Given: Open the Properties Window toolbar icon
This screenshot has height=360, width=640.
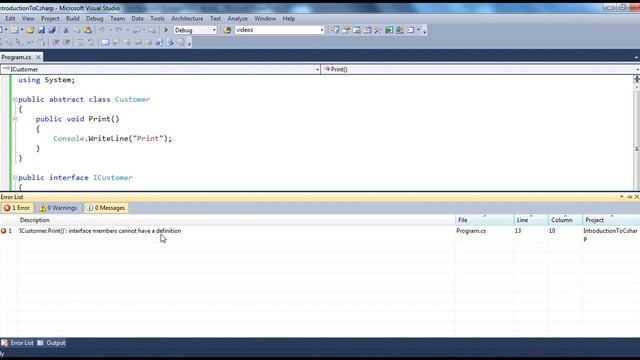Looking at the screenshot, I should pyautogui.click(x=346, y=30).
